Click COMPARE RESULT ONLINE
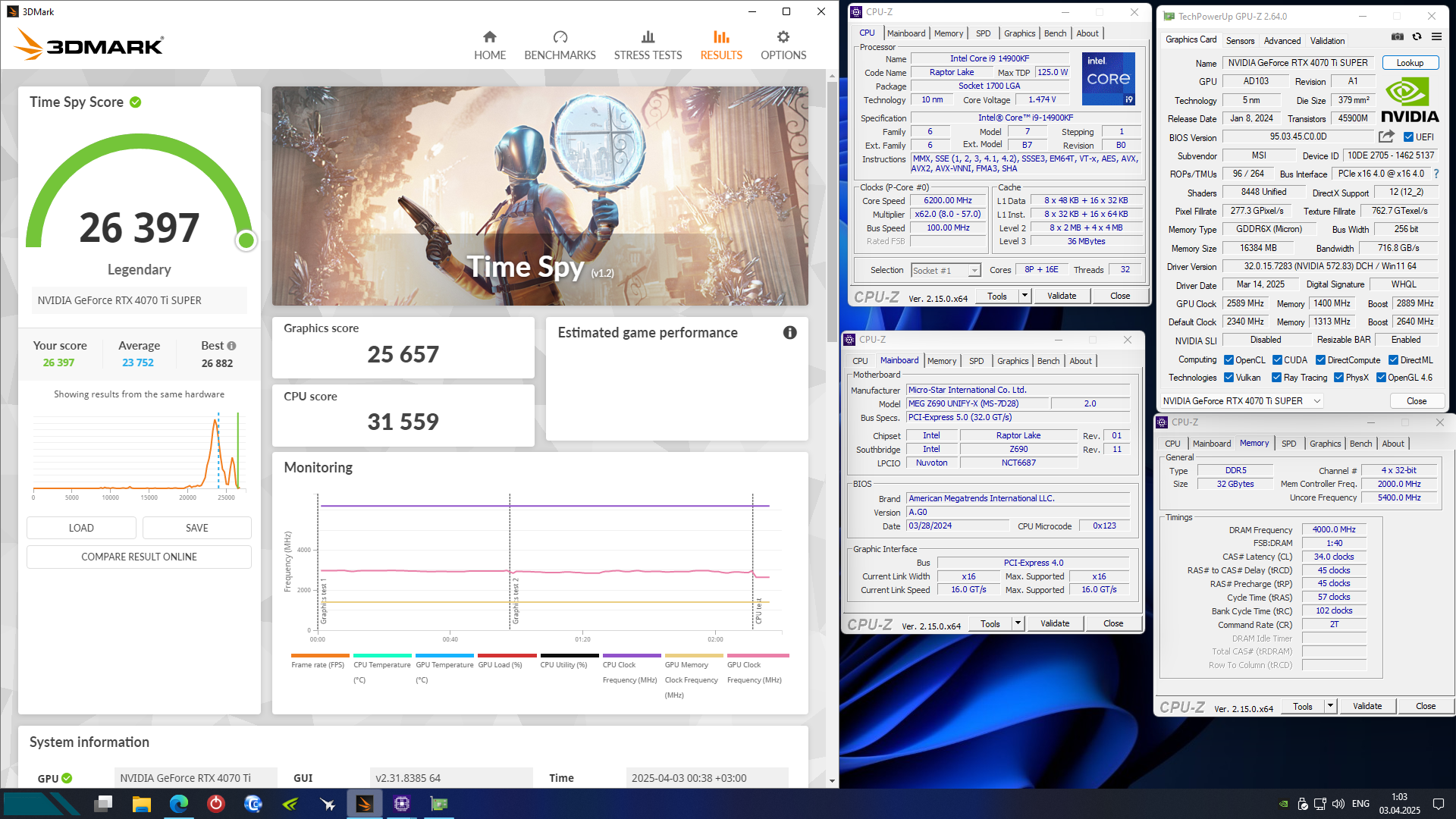Image resolution: width=1456 pixels, height=819 pixels. (139, 557)
